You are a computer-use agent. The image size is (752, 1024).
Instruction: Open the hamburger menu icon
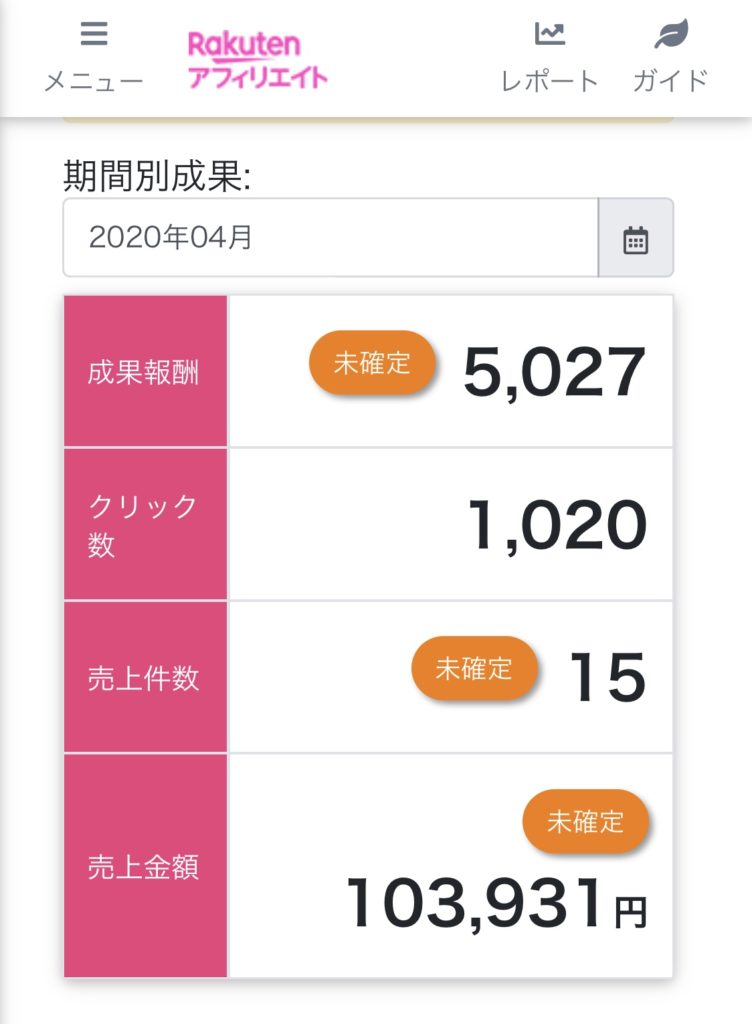(x=94, y=33)
